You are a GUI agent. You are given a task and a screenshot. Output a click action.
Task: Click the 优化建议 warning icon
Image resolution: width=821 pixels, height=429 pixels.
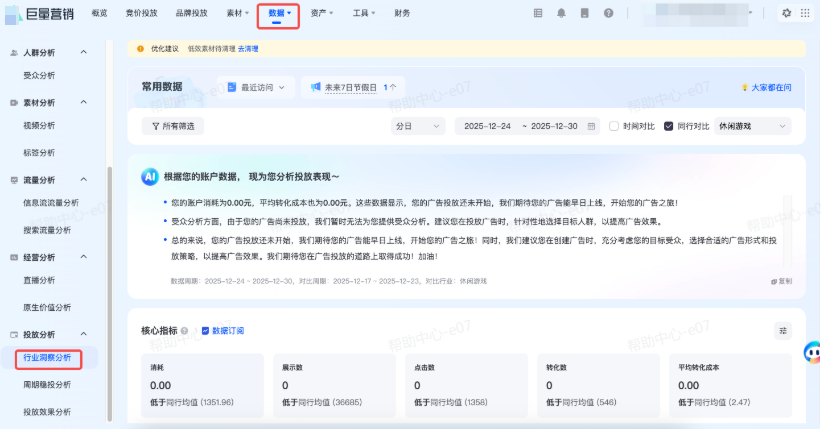140,49
